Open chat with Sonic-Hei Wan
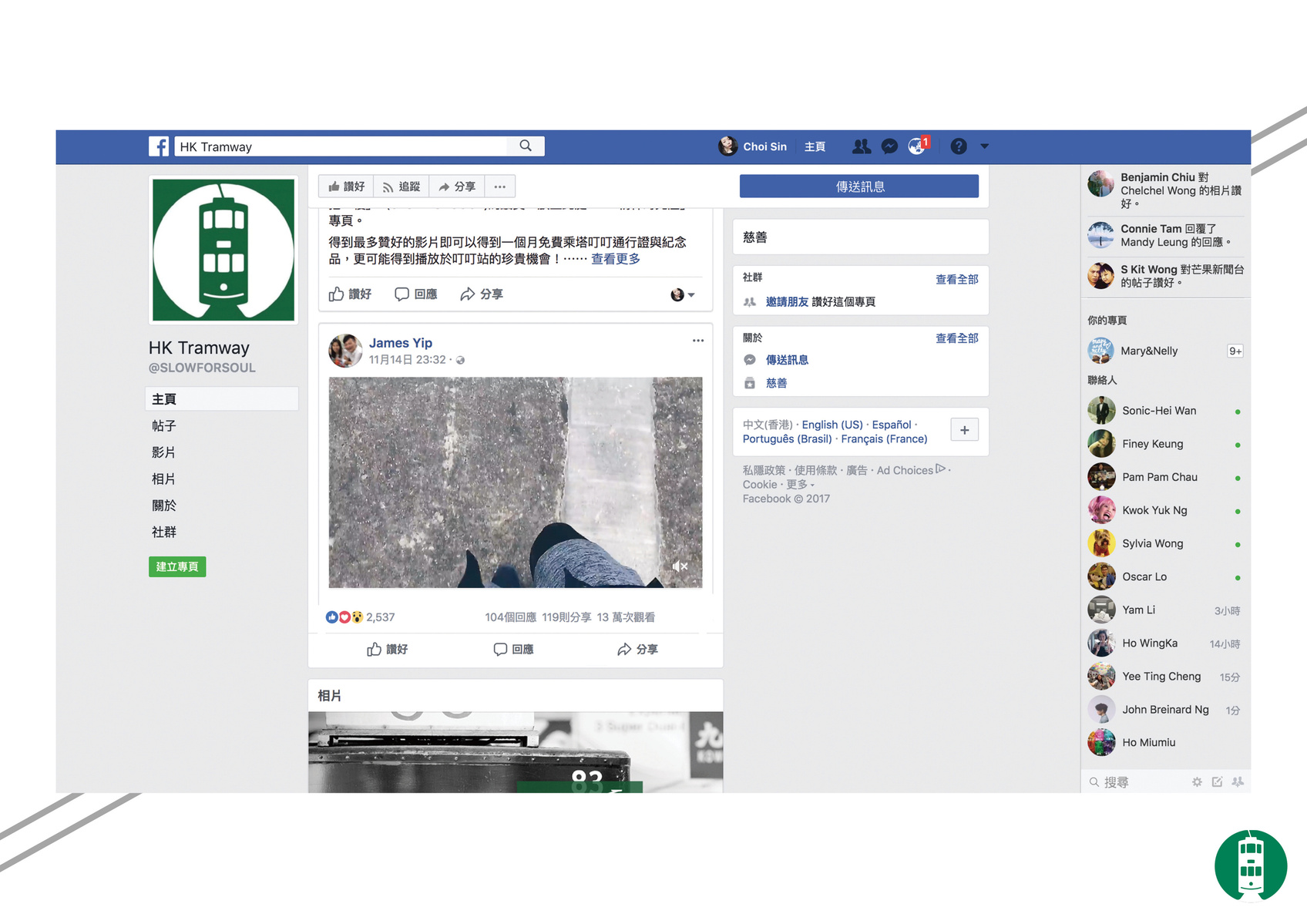This screenshot has height=924, width=1307. (1165, 411)
